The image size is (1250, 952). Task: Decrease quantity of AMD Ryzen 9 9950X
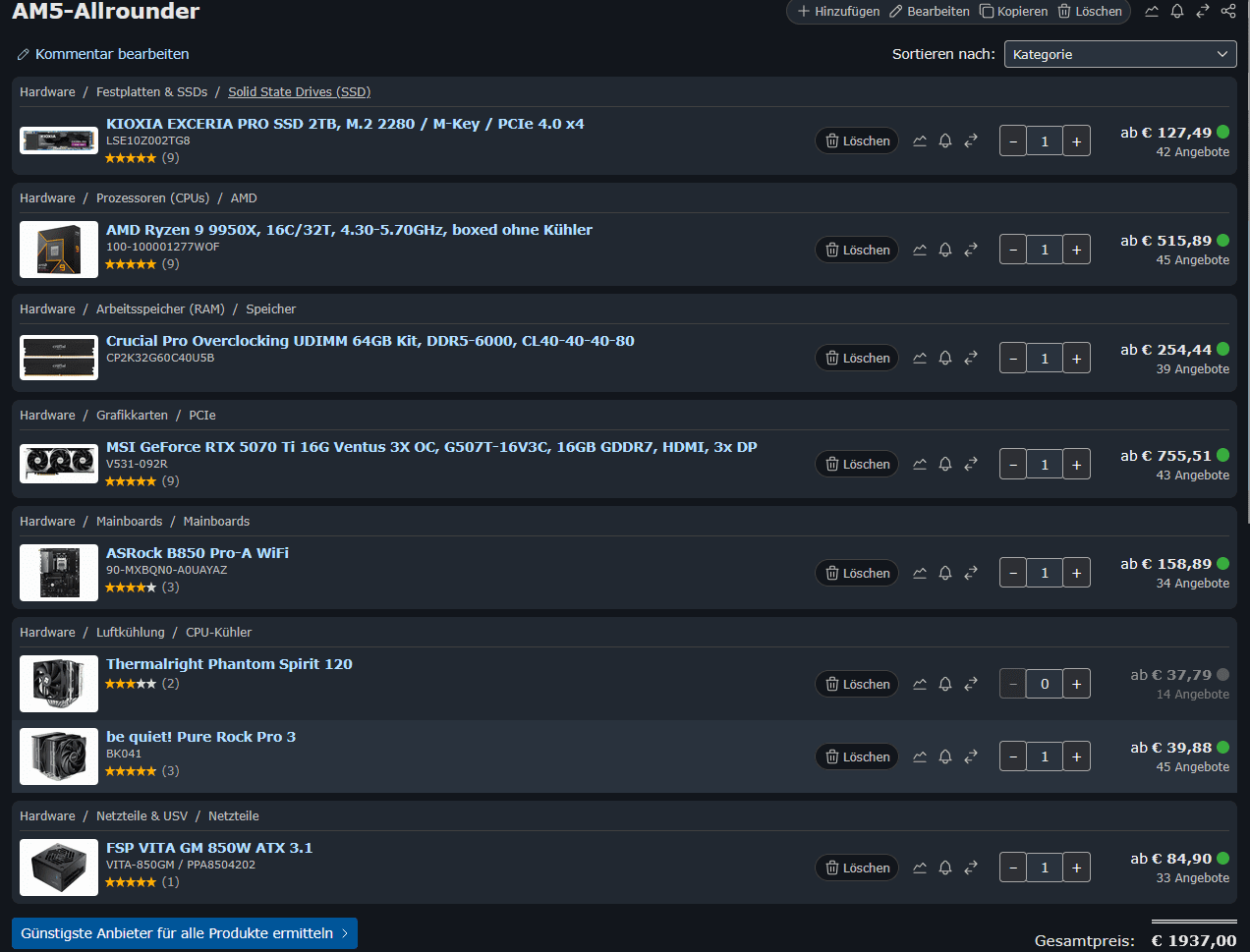(1013, 250)
